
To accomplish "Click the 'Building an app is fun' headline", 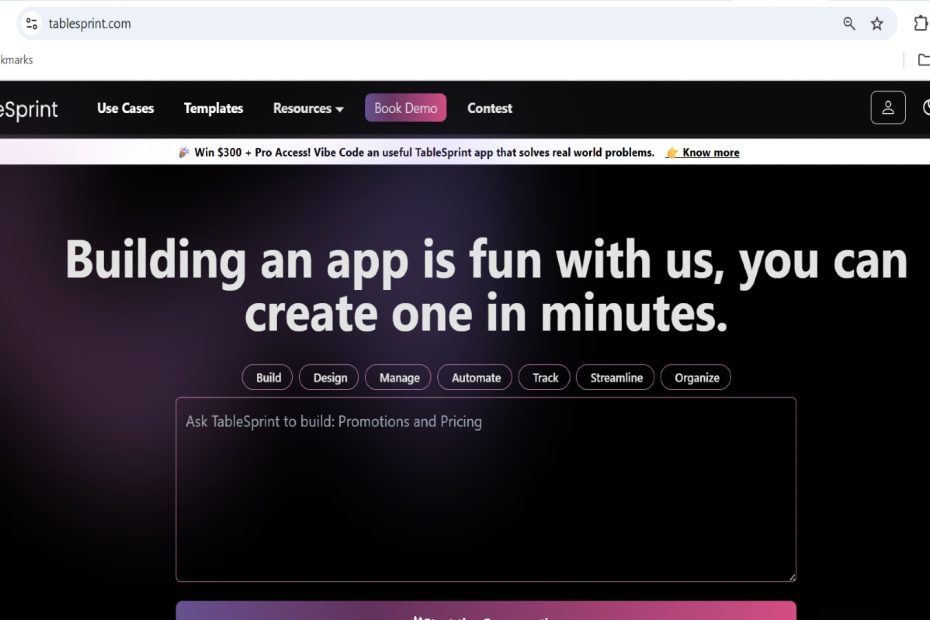I will 486,286.
